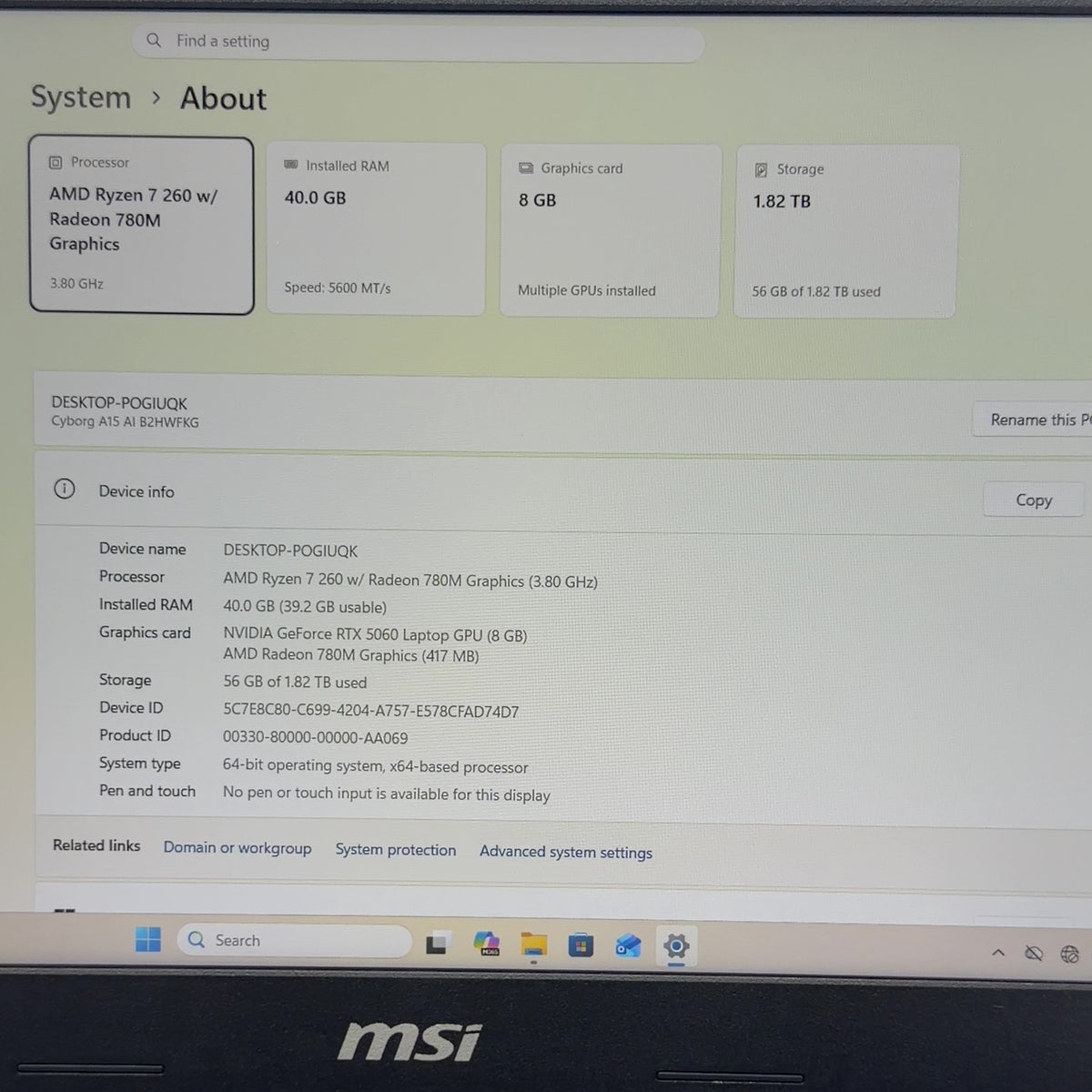Click the Device ID value 5C7E8C80-C699-4204

tap(371, 712)
